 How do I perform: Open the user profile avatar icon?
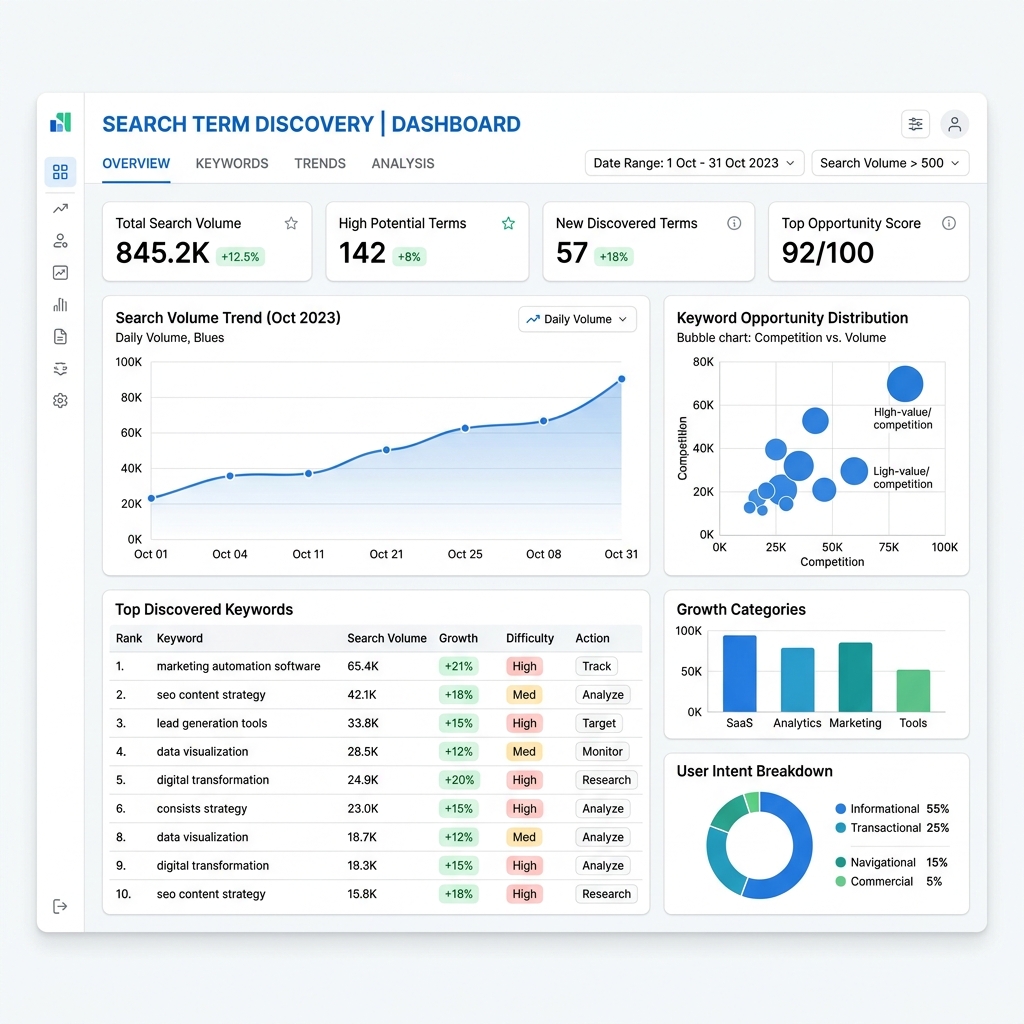[954, 124]
